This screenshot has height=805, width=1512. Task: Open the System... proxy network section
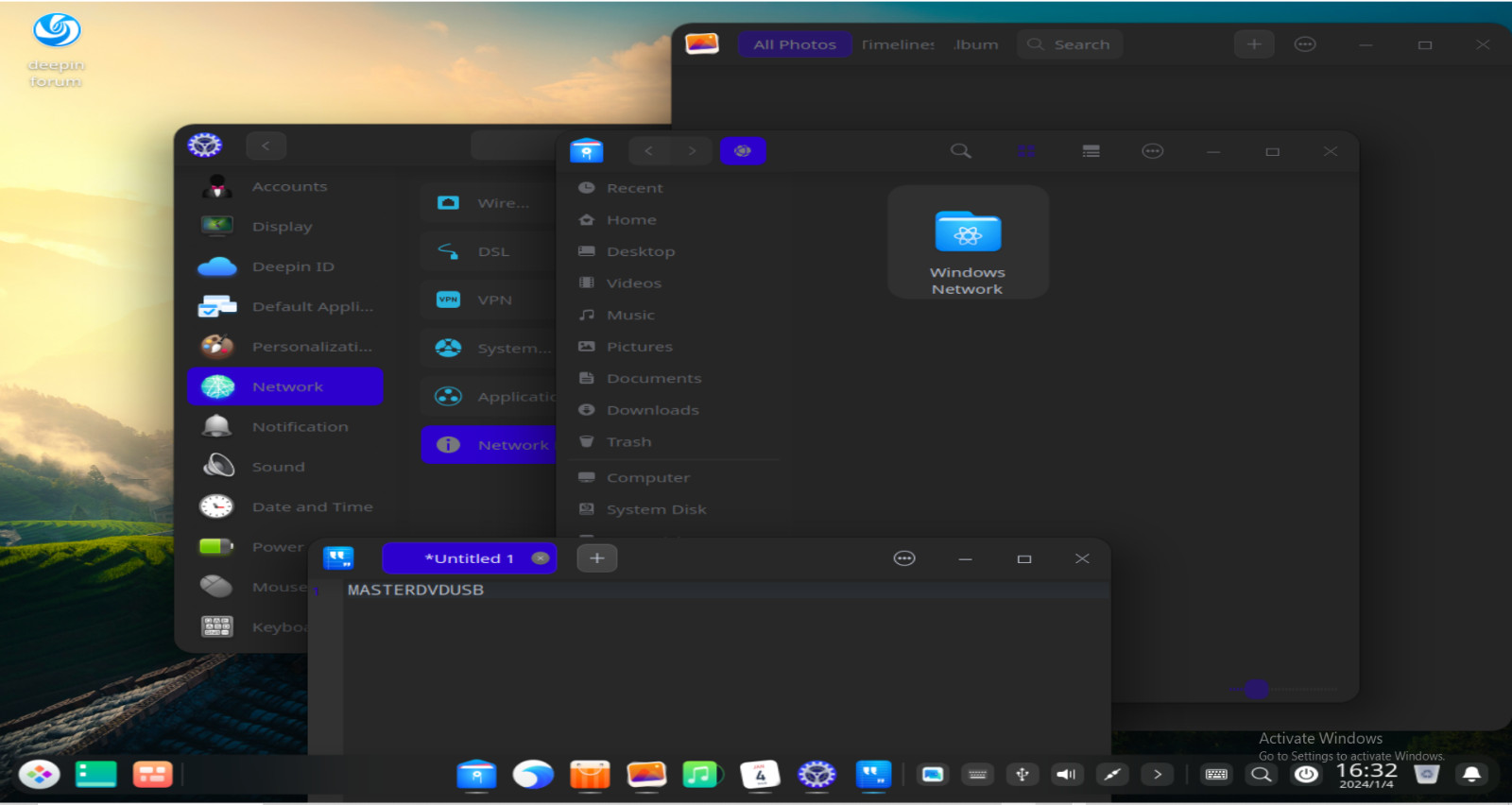point(489,348)
